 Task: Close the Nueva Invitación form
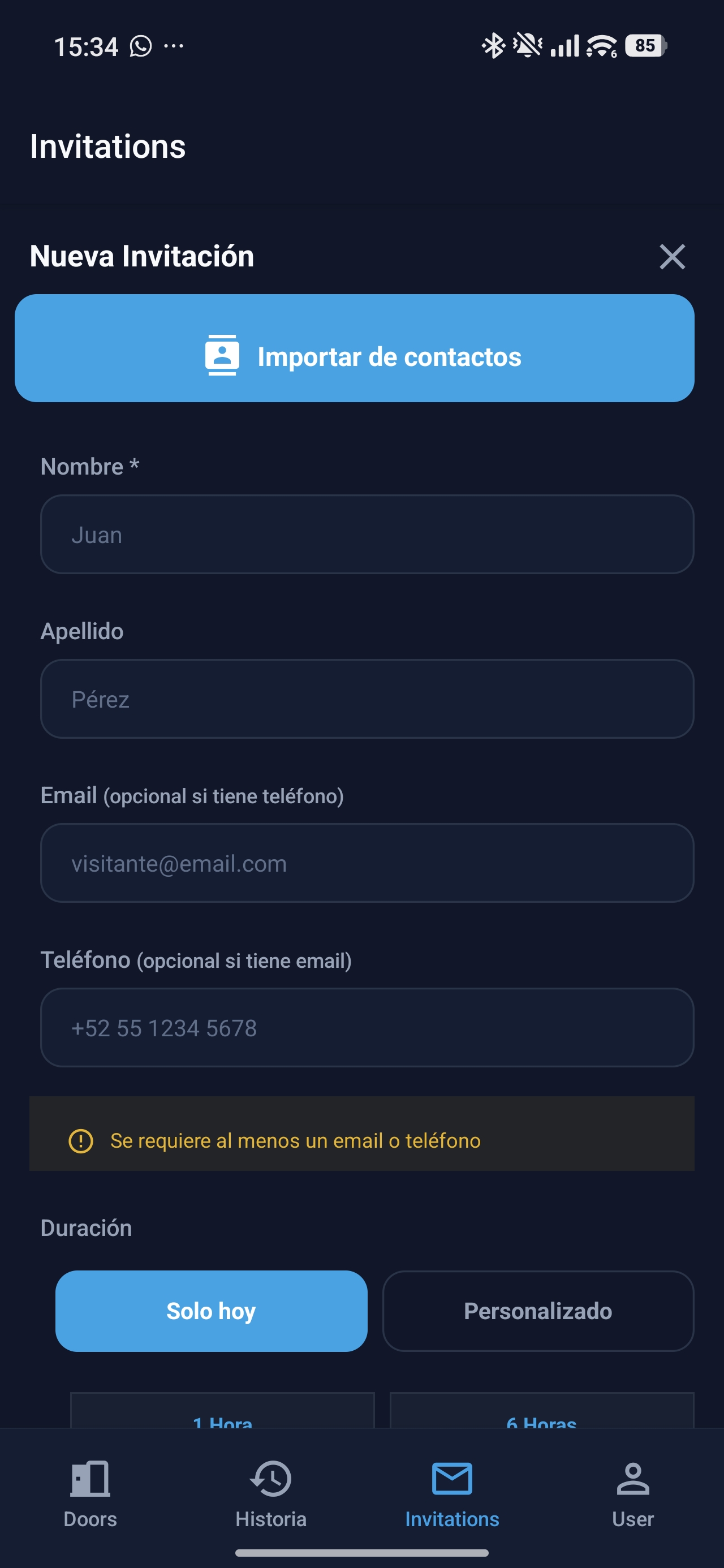click(x=671, y=256)
